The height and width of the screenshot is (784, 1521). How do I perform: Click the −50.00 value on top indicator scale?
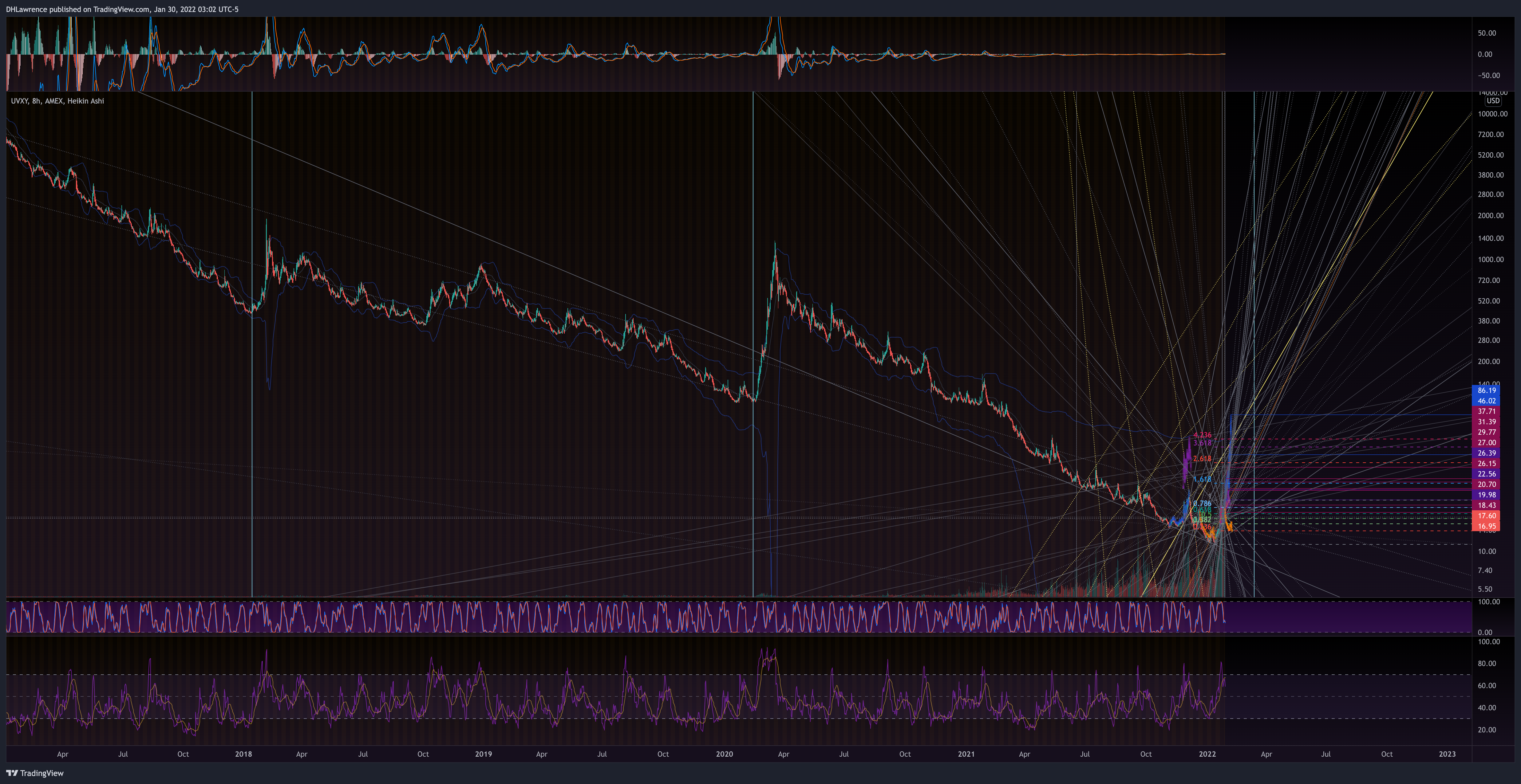[1486, 76]
